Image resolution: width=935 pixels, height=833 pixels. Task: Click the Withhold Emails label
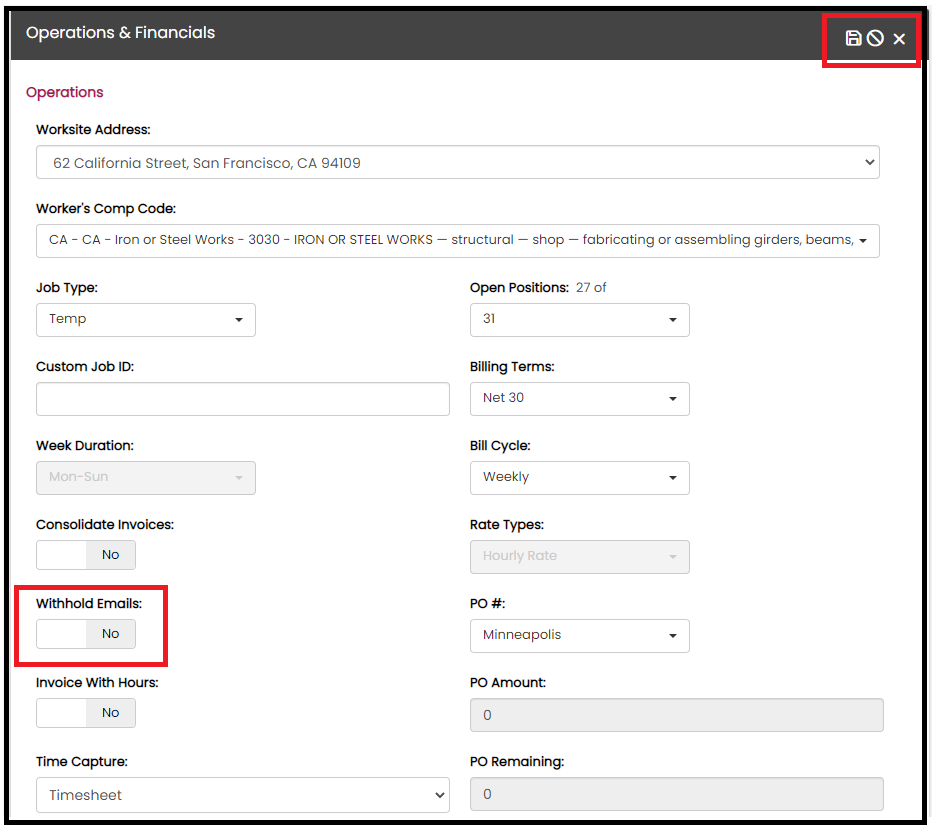pyautogui.click(x=89, y=603)
